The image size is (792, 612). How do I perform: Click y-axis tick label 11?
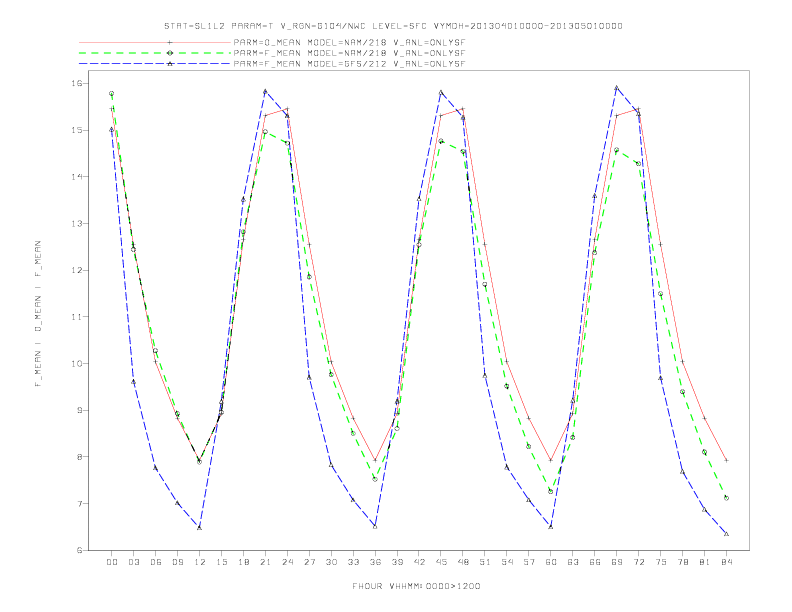77,317
